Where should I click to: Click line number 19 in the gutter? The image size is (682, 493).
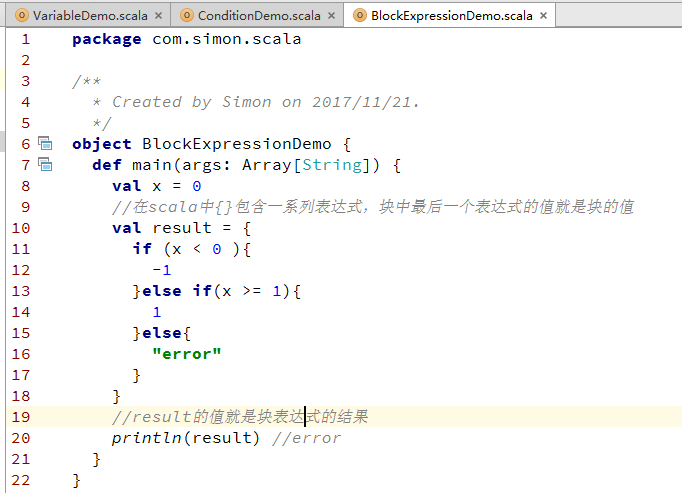(21, 417)
